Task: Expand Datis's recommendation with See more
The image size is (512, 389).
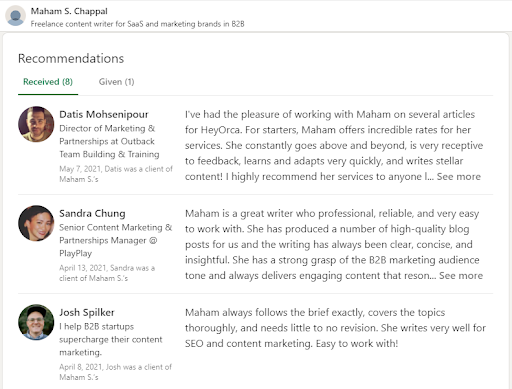Action: 459,177
